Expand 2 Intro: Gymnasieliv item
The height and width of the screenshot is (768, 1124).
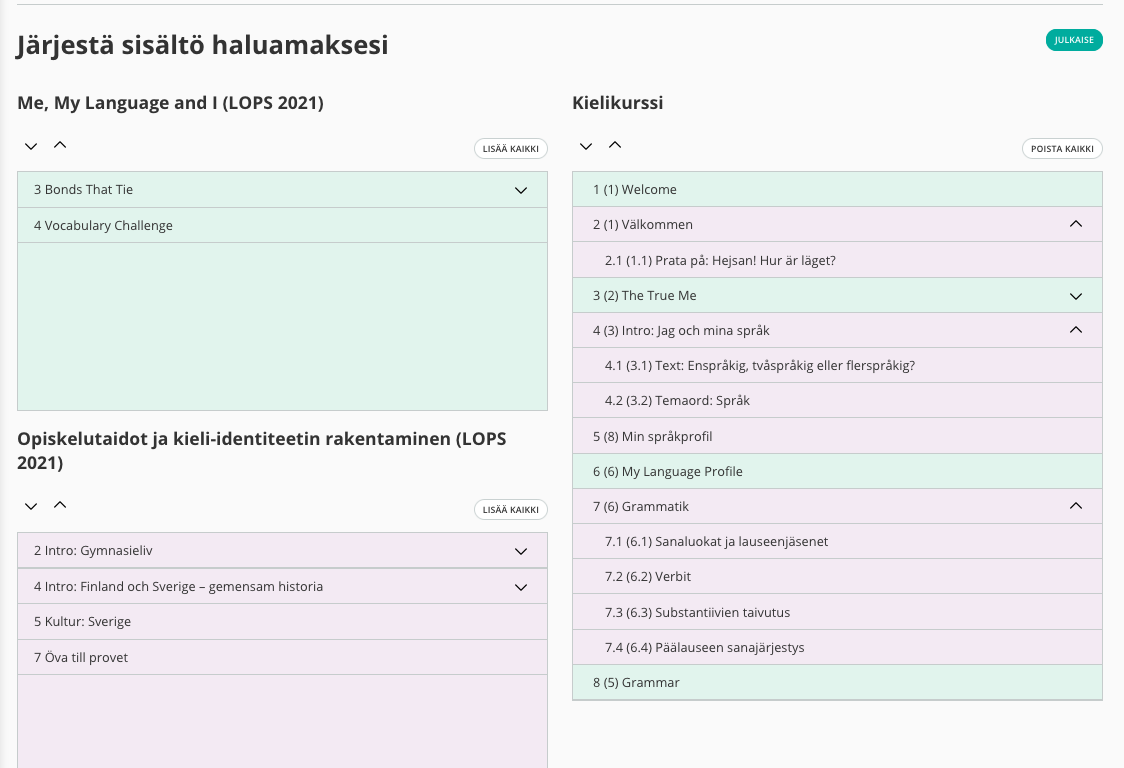[520, 551]
